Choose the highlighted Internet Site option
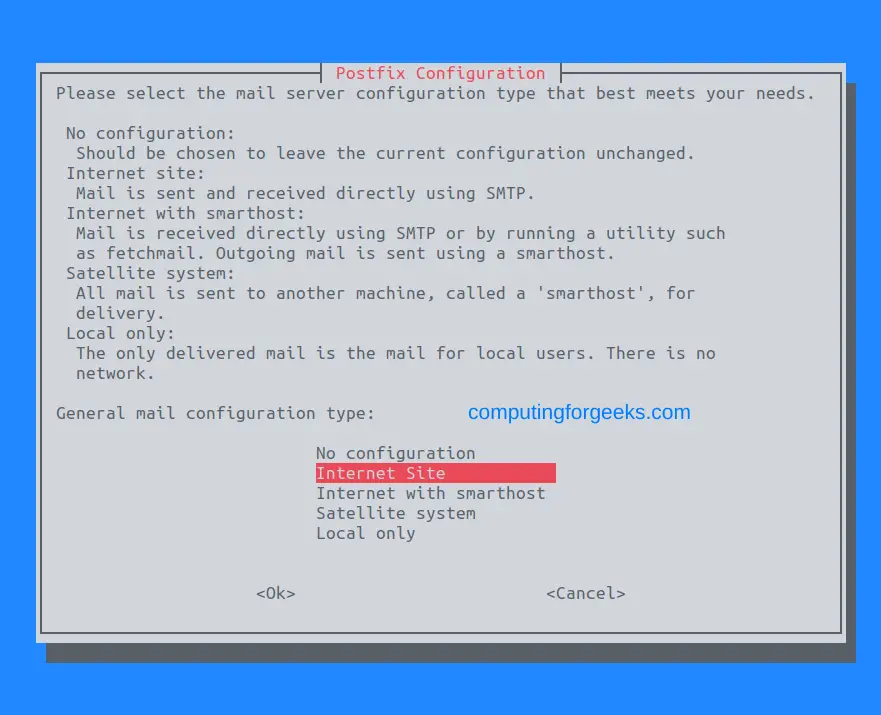881x715 pixels. [435, 473]
